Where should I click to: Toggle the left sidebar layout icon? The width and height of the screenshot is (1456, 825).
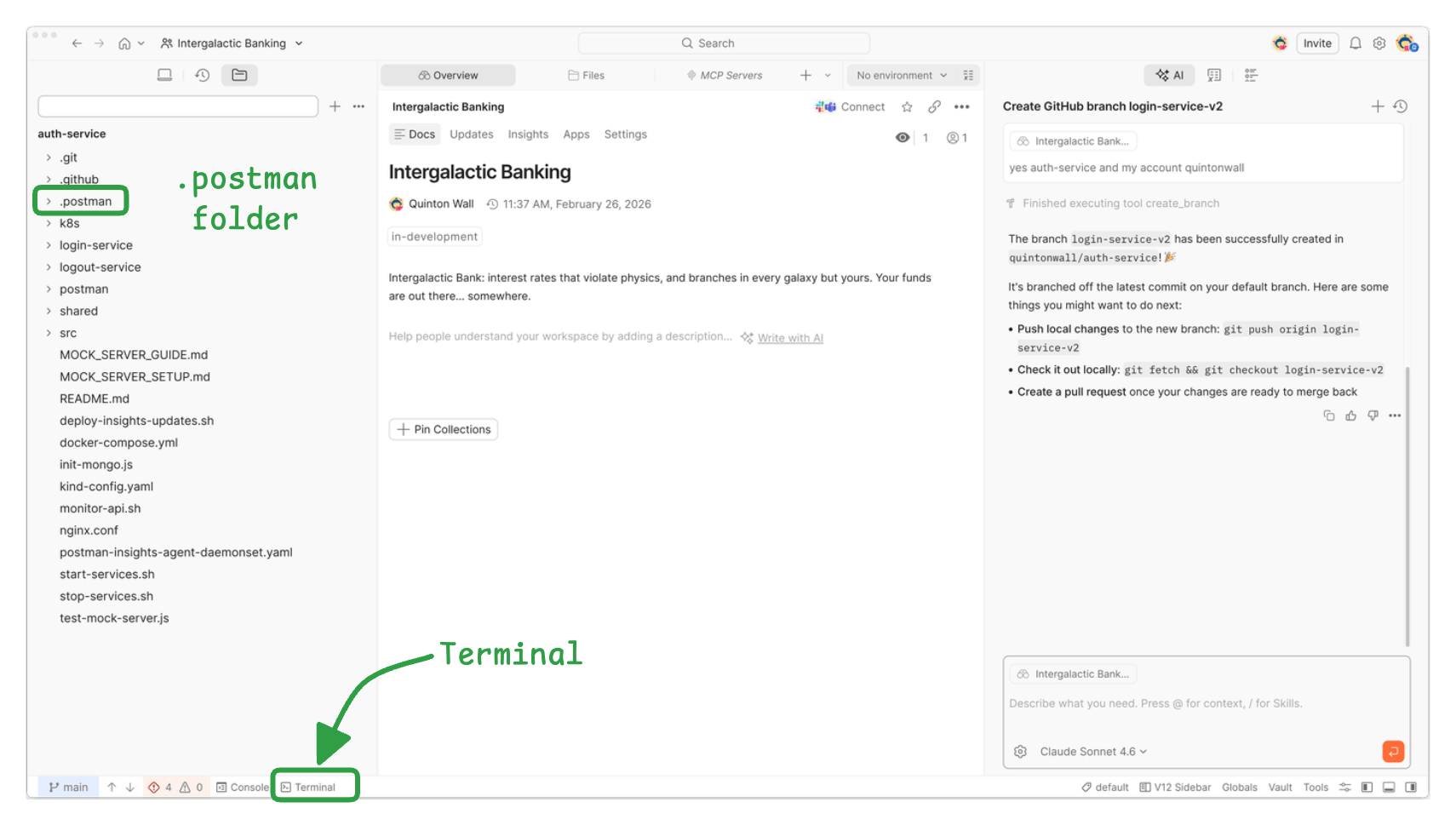1367,788
